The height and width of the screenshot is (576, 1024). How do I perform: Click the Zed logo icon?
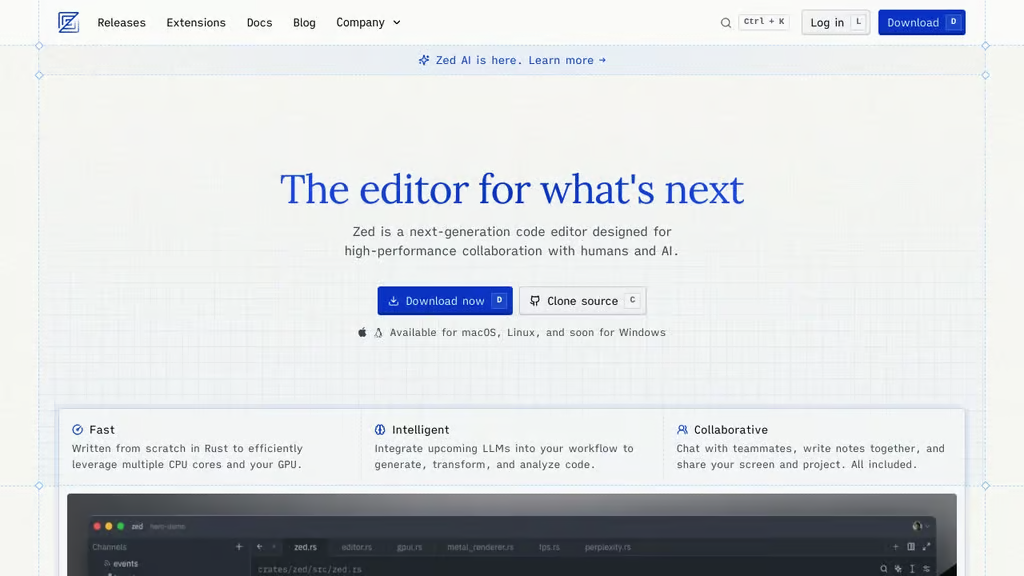pos(69,22)
